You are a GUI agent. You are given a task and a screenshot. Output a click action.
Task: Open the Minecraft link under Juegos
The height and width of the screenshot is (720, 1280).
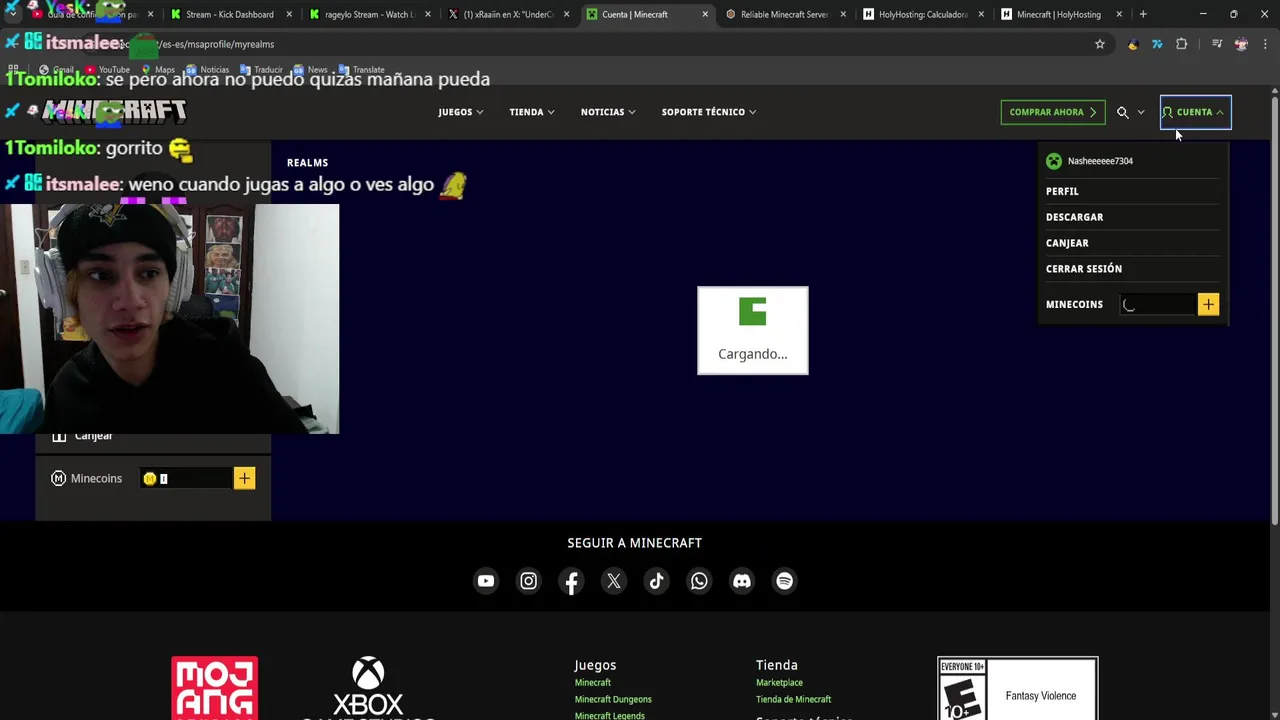point(592,682)
